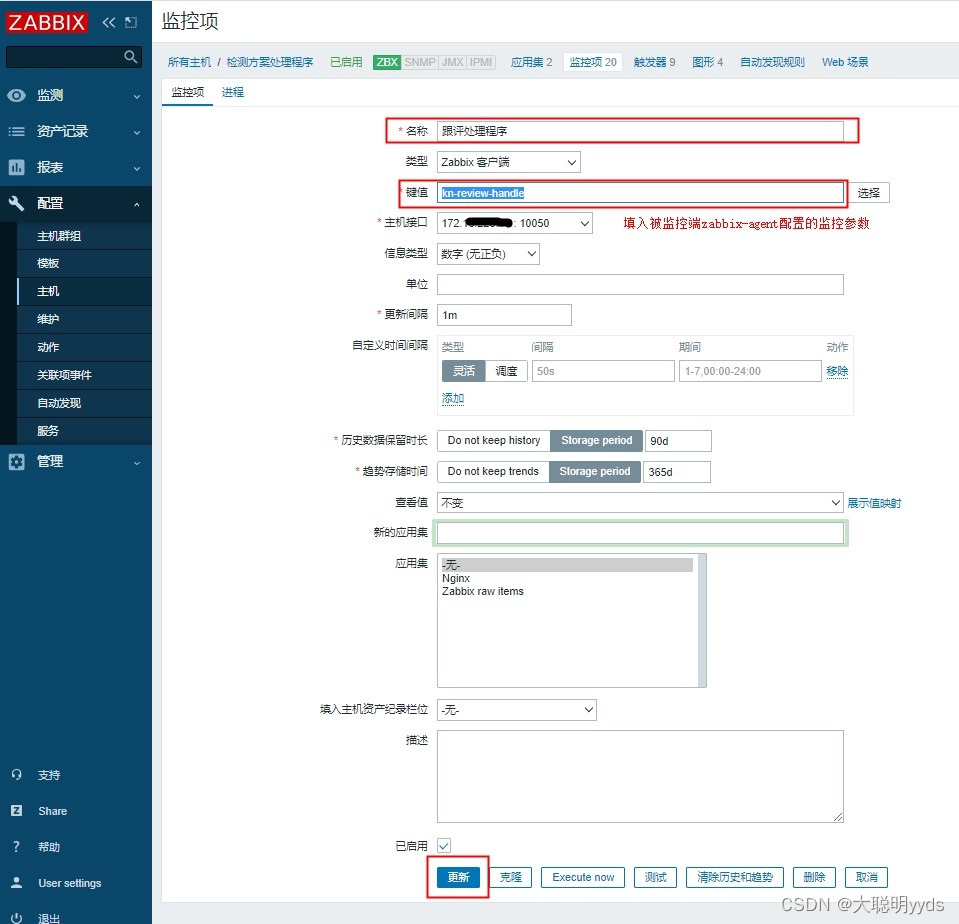Click the kiosk mode icon beside logo
The width and height of the screenshot is (959, 924).
click(x=131, y=23)
